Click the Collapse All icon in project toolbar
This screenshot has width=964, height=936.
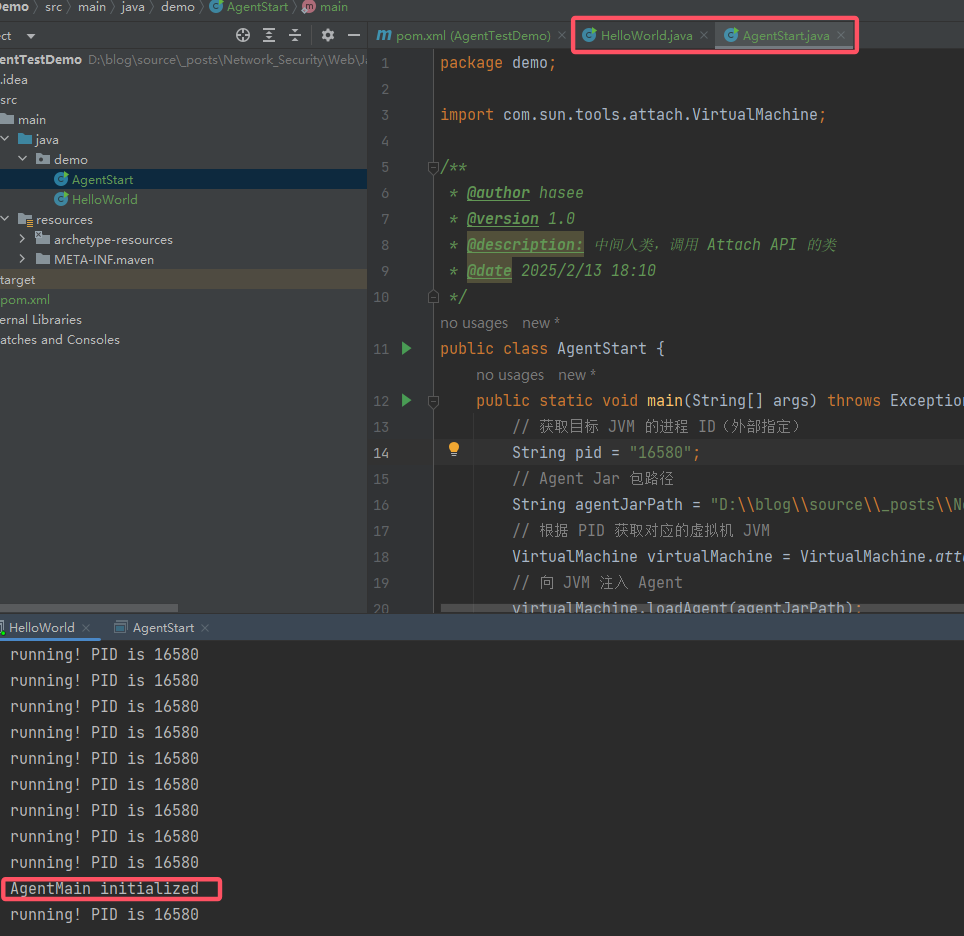pyautogui.click(x=294, y=35)
